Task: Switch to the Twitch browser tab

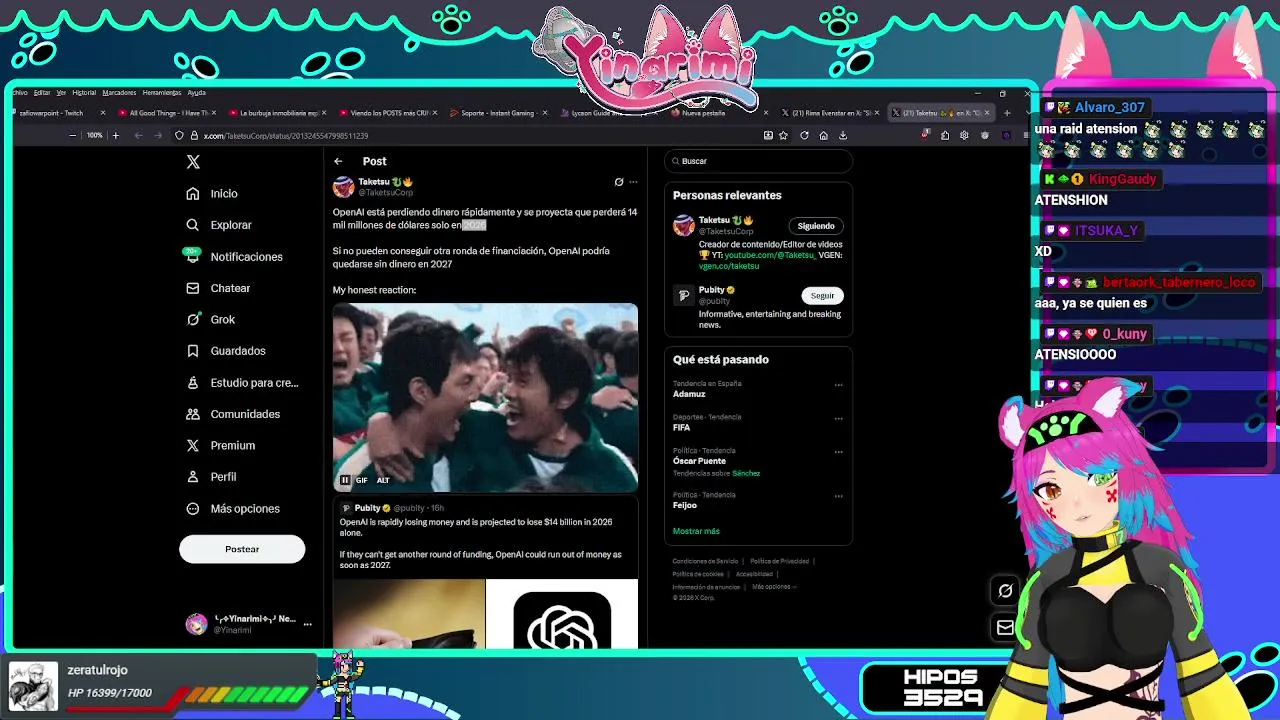Action: point(58,113)
